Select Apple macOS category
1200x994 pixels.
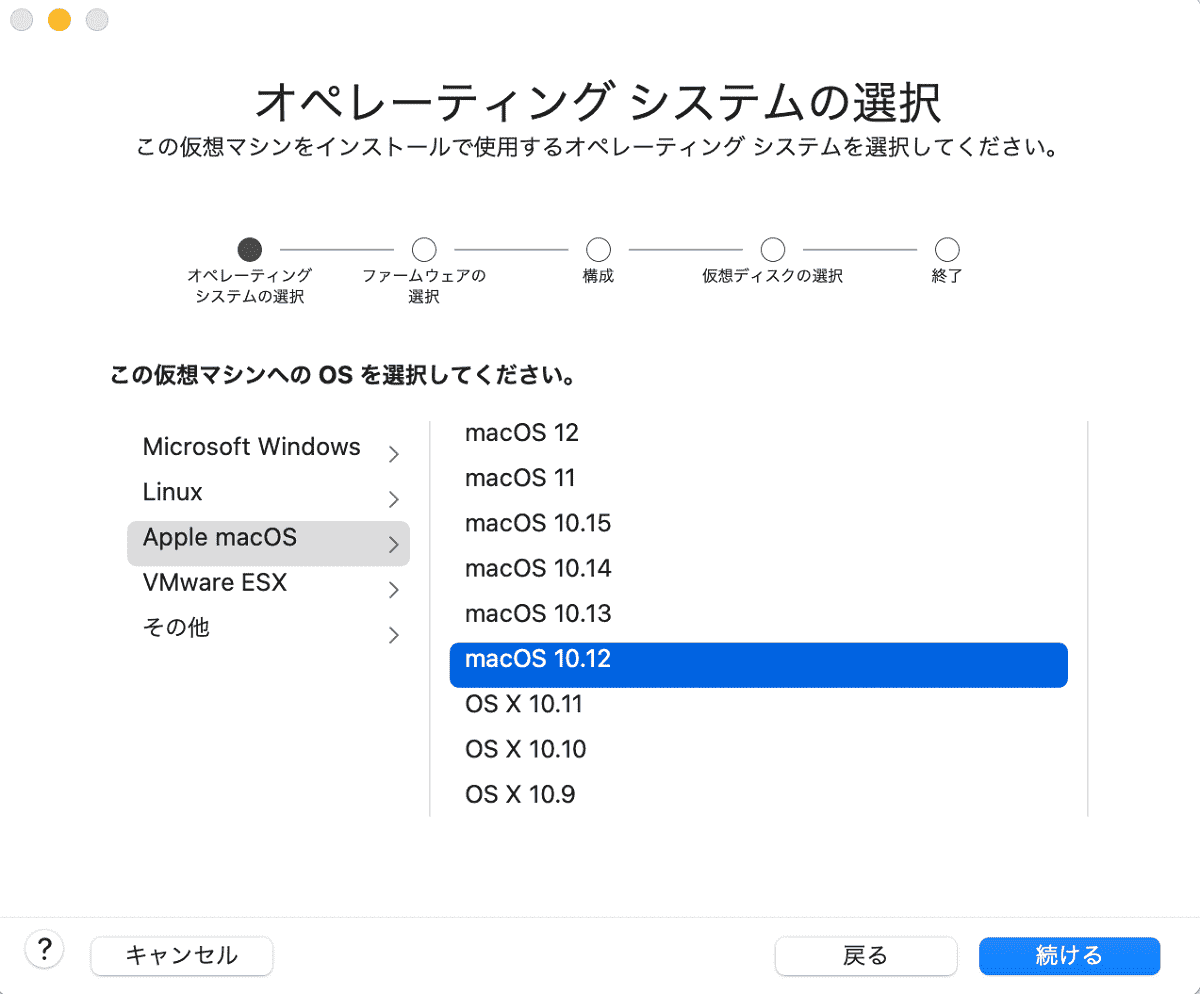pyautogui.click(x=268, y=543)
